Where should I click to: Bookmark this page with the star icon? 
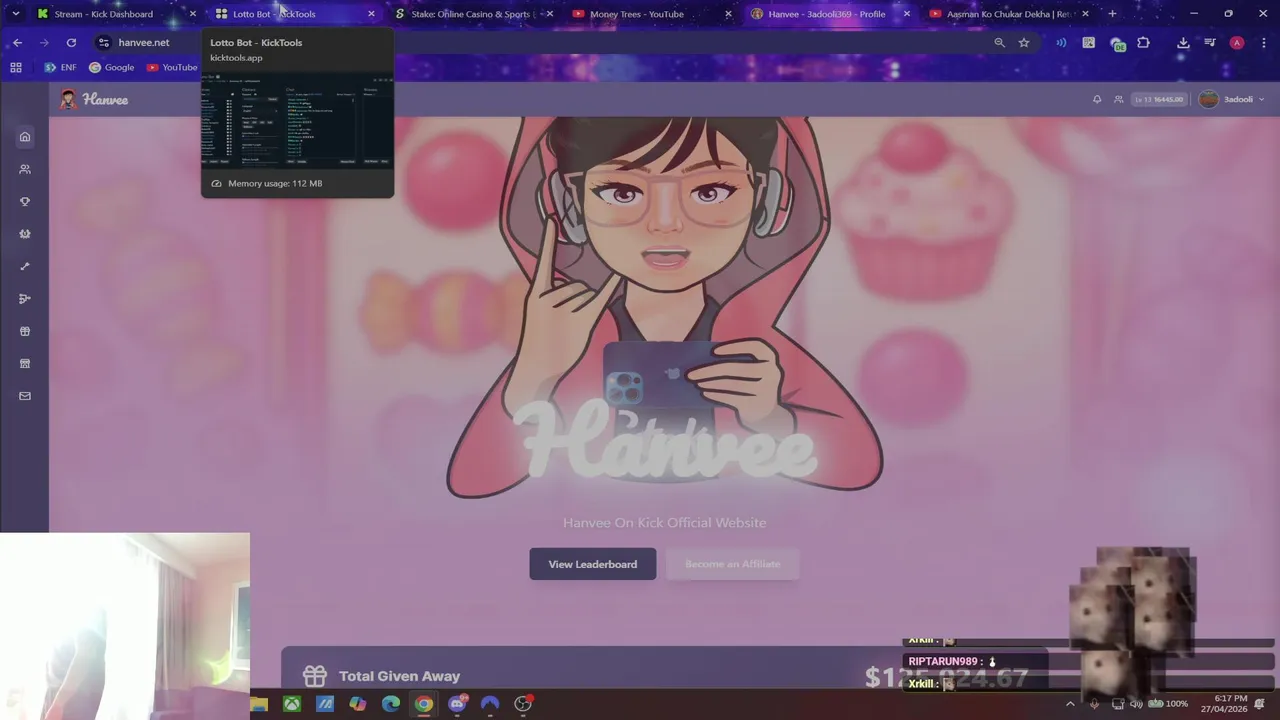(x=1024, y=43)
